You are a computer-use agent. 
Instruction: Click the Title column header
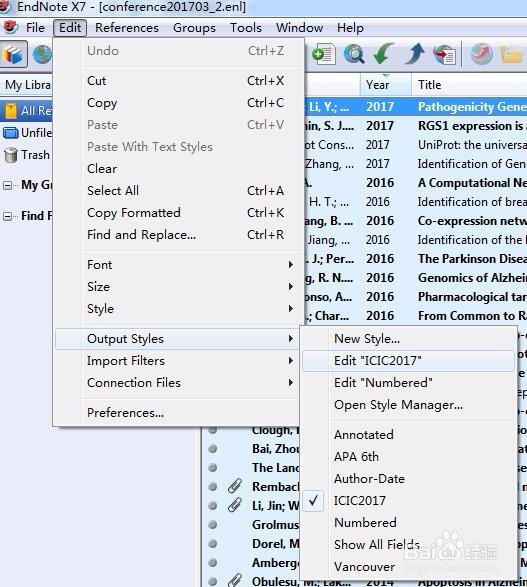click(x=469, y=85)
